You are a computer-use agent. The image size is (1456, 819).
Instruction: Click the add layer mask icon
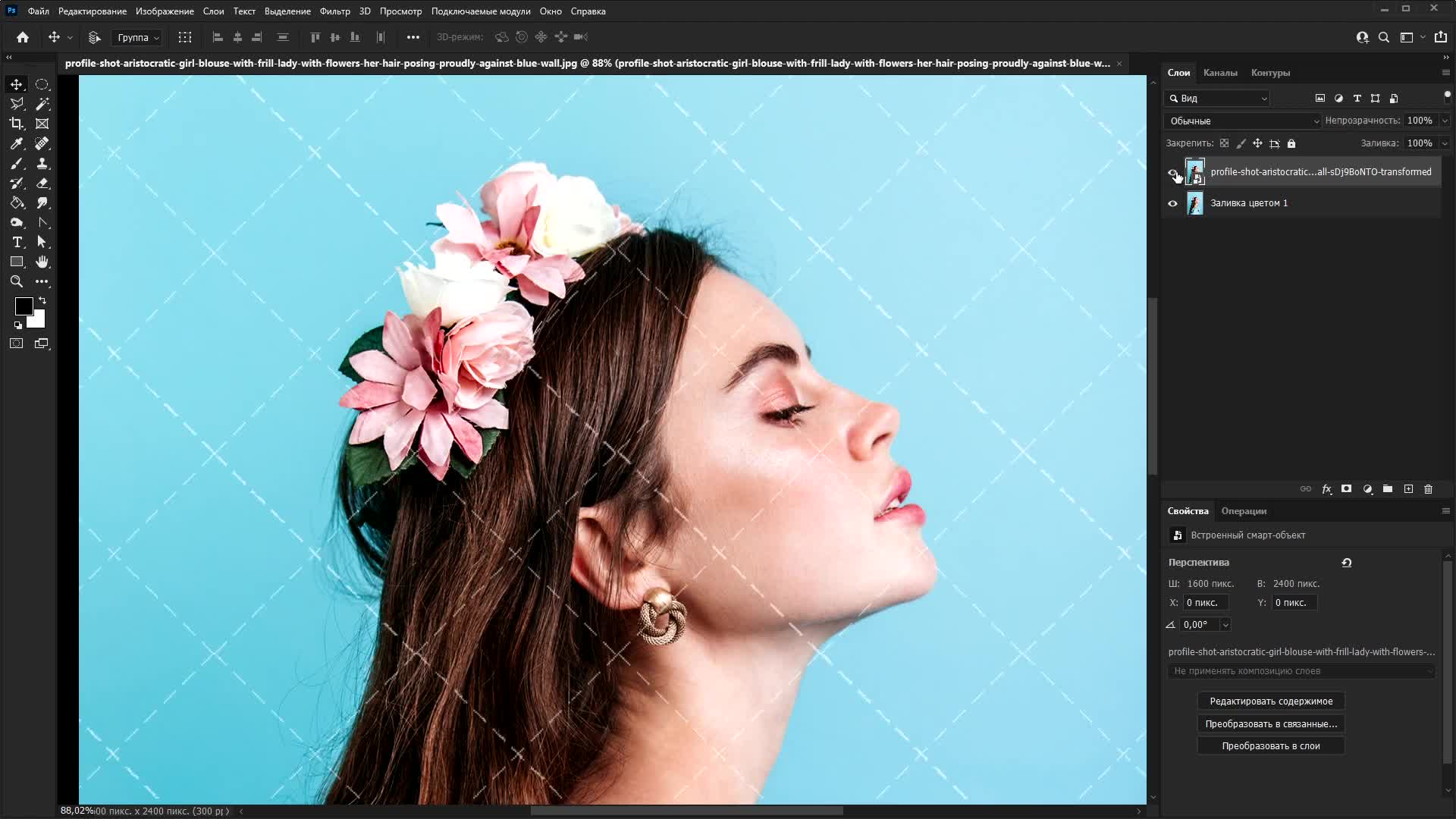[x=1346, y=489]
